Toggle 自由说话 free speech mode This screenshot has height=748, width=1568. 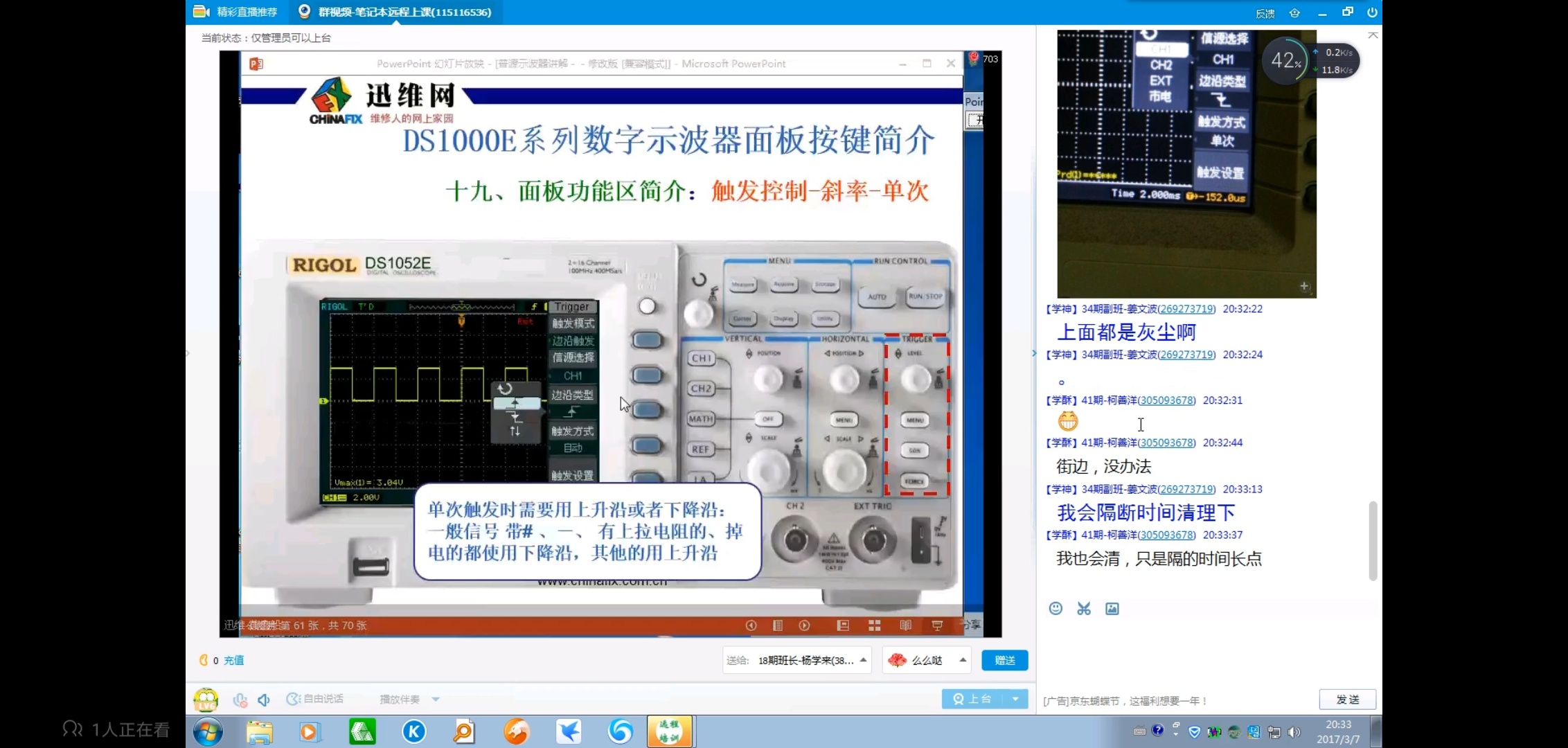[315, 699]
